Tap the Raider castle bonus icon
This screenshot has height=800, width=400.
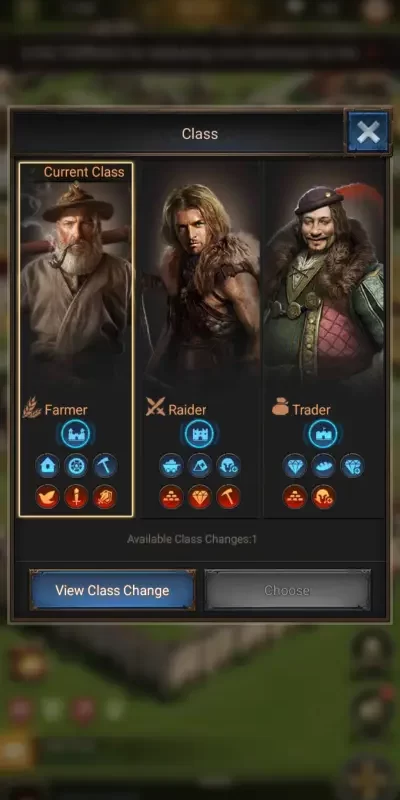pyautogui.click(x=199, y=434)
